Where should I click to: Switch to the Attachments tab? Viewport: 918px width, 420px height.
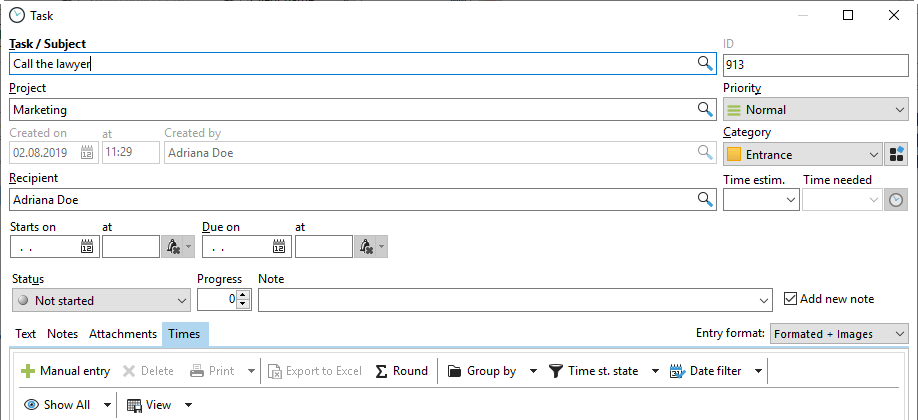122,334
